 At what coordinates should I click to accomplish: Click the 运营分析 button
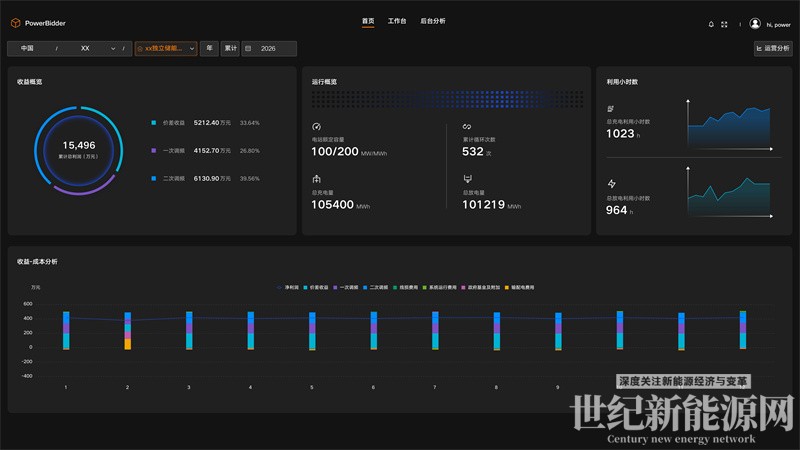coord(772,48)
